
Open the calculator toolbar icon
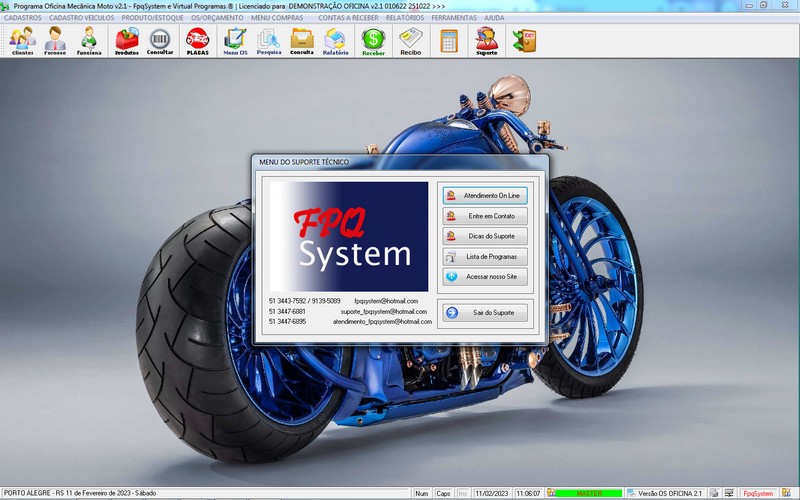[x=449, y=41]
